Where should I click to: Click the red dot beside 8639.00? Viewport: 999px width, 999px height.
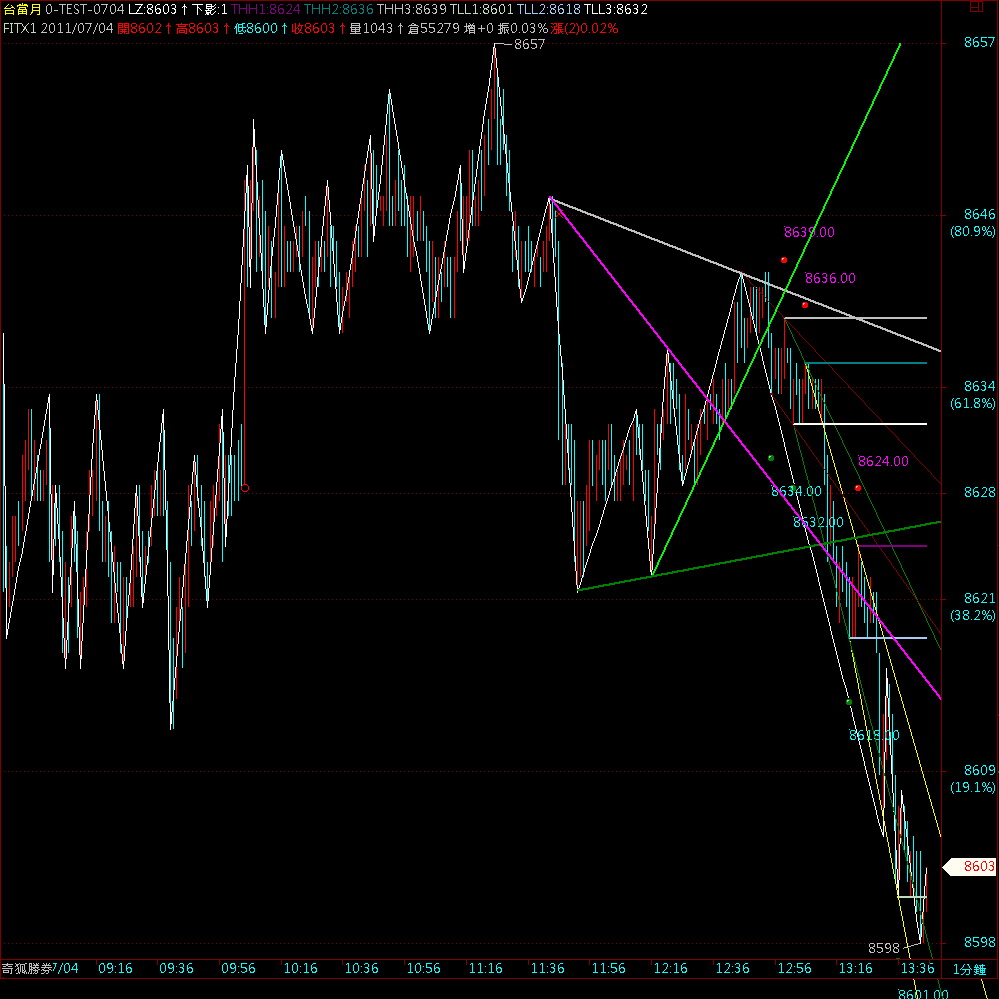tap(784, 260)
